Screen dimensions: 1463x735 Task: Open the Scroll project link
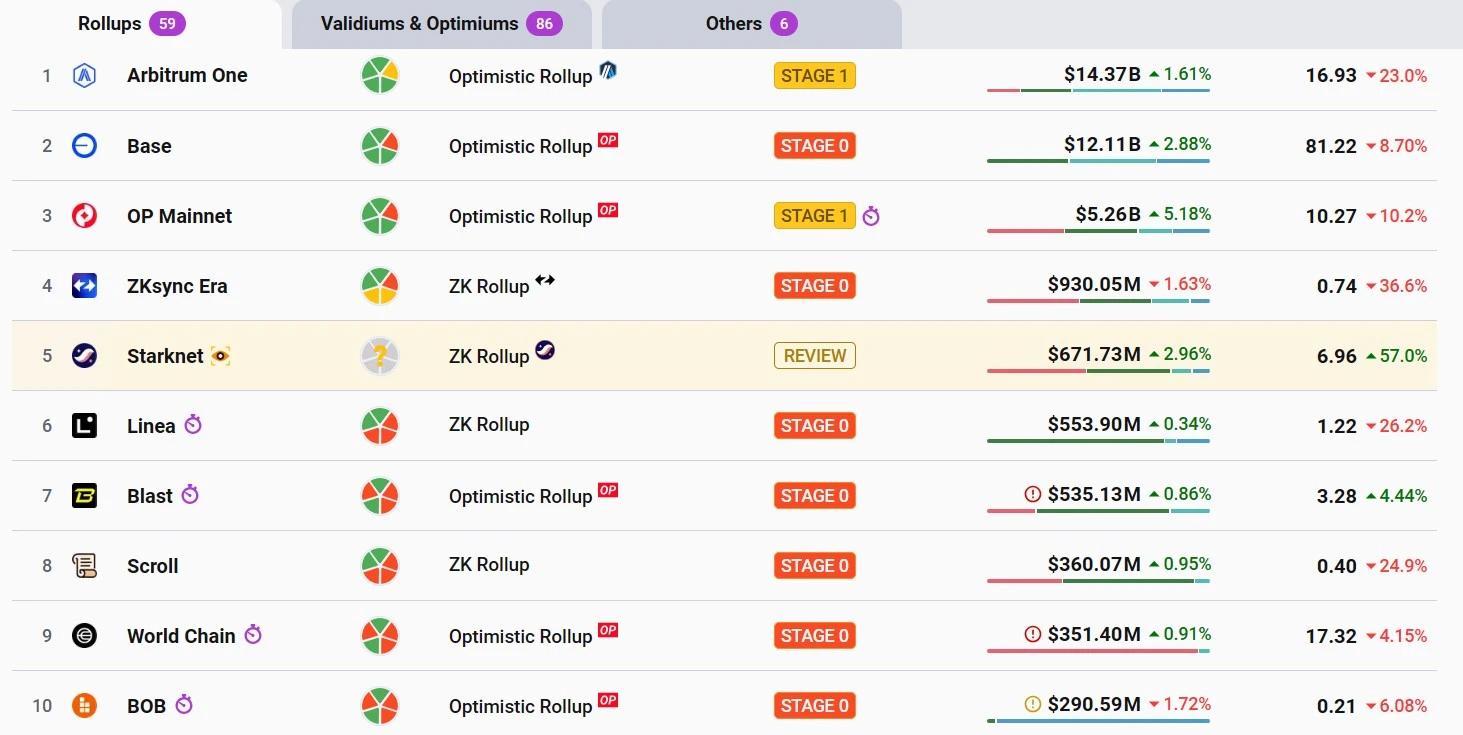[x=152, y=566]
